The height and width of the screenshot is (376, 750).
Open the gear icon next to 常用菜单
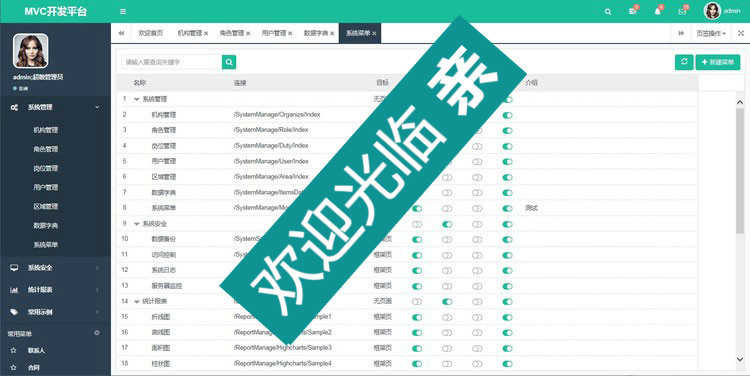point(97,333)
